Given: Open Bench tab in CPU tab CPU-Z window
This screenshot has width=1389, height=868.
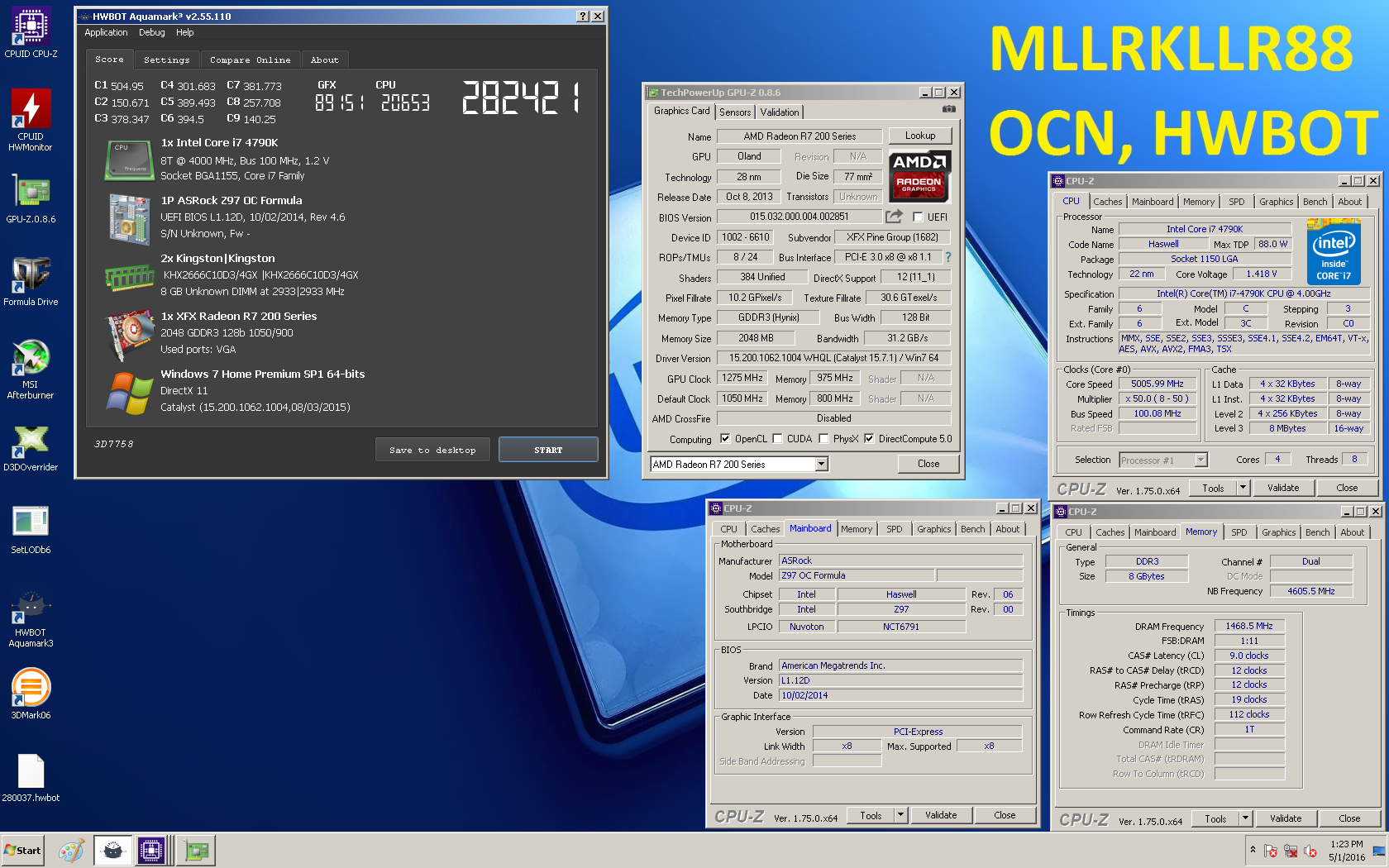Looking at the screenshot, I should (1315, 202).
